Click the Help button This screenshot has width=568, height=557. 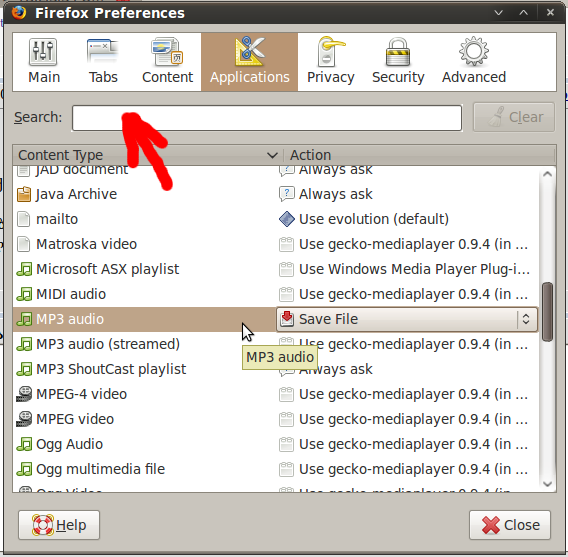click(59, 525)
